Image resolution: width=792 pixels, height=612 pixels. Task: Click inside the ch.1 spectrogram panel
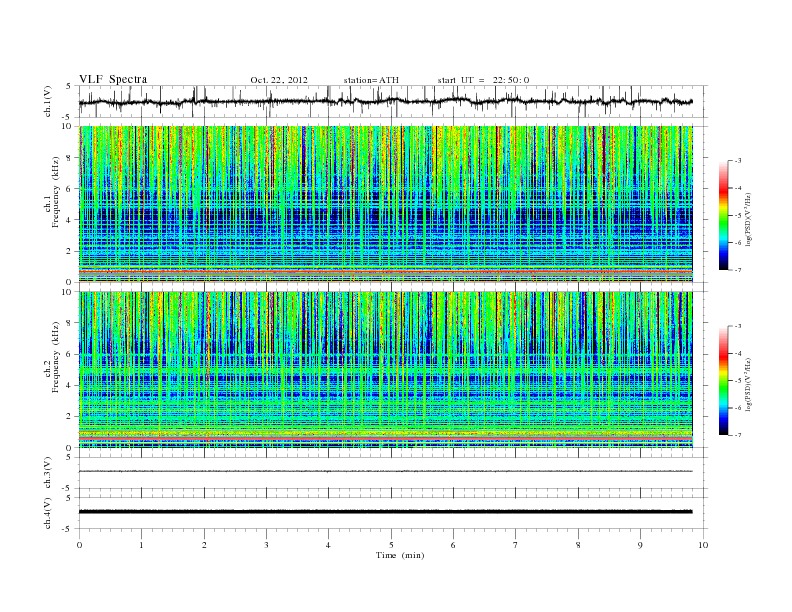point(385,204)
